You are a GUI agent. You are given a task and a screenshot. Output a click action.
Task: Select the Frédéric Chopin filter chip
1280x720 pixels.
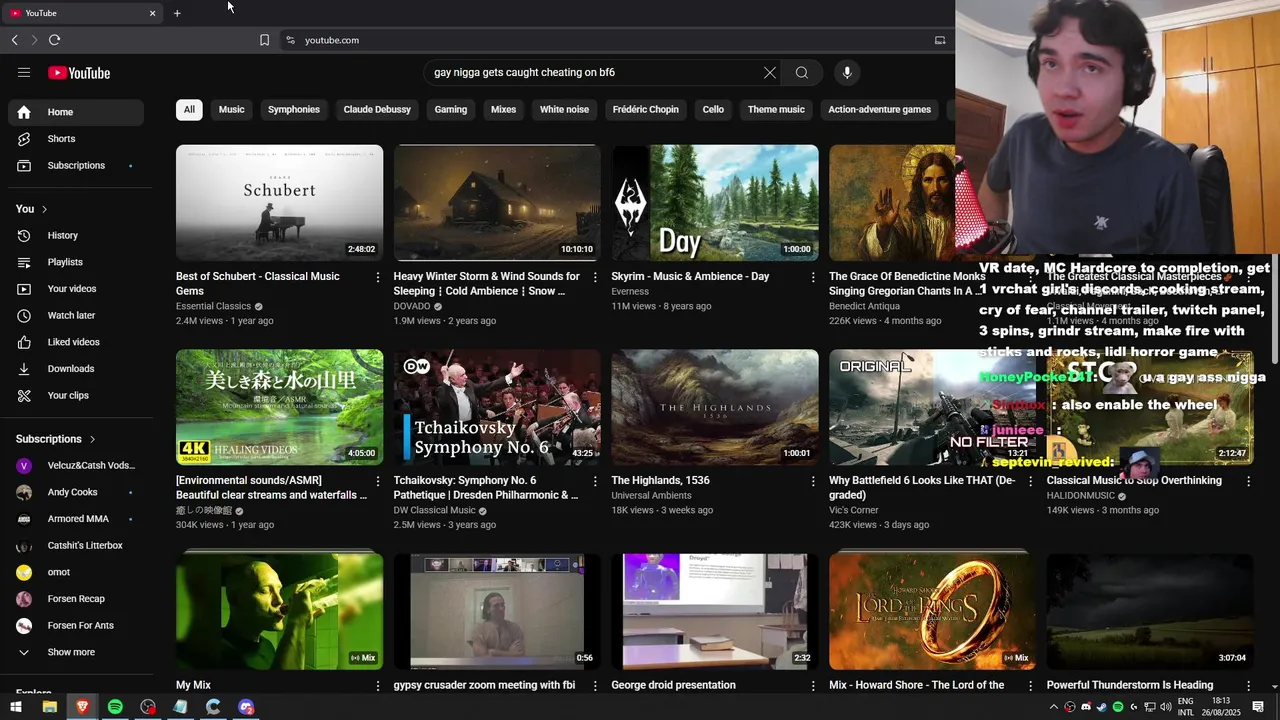646,109
